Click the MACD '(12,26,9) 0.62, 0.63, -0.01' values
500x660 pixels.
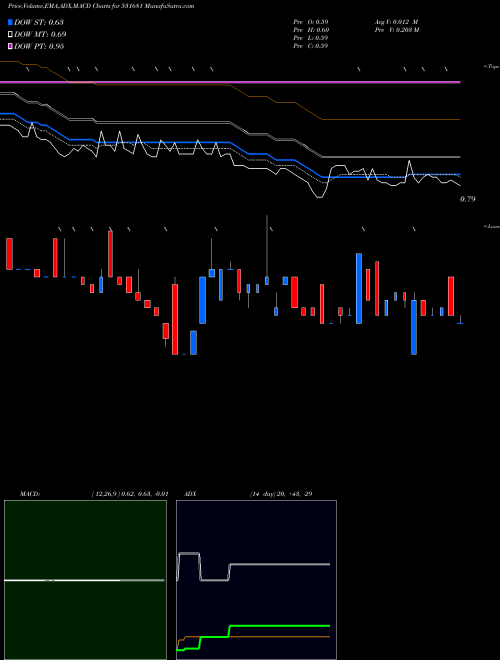click(x=130, y=494)
